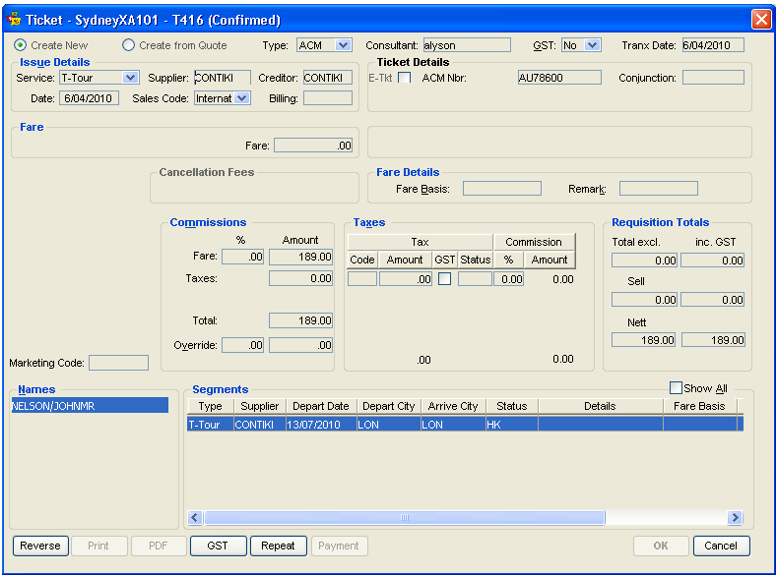The height and width of the screenshot is (577, 778).
Task: Click the Sell total excl. field
Action: pos(644,300)
